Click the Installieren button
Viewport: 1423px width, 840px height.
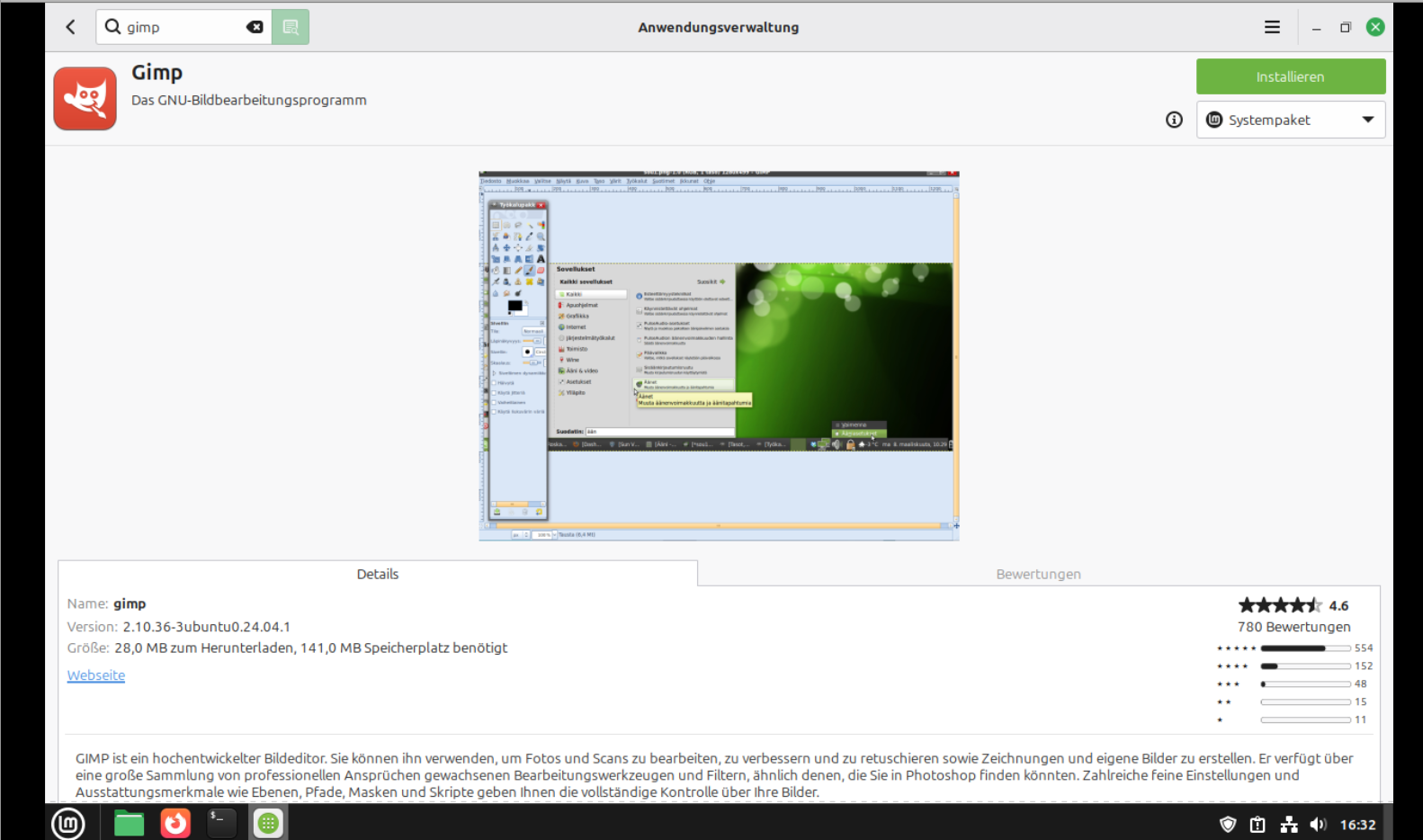[1290, 76]
